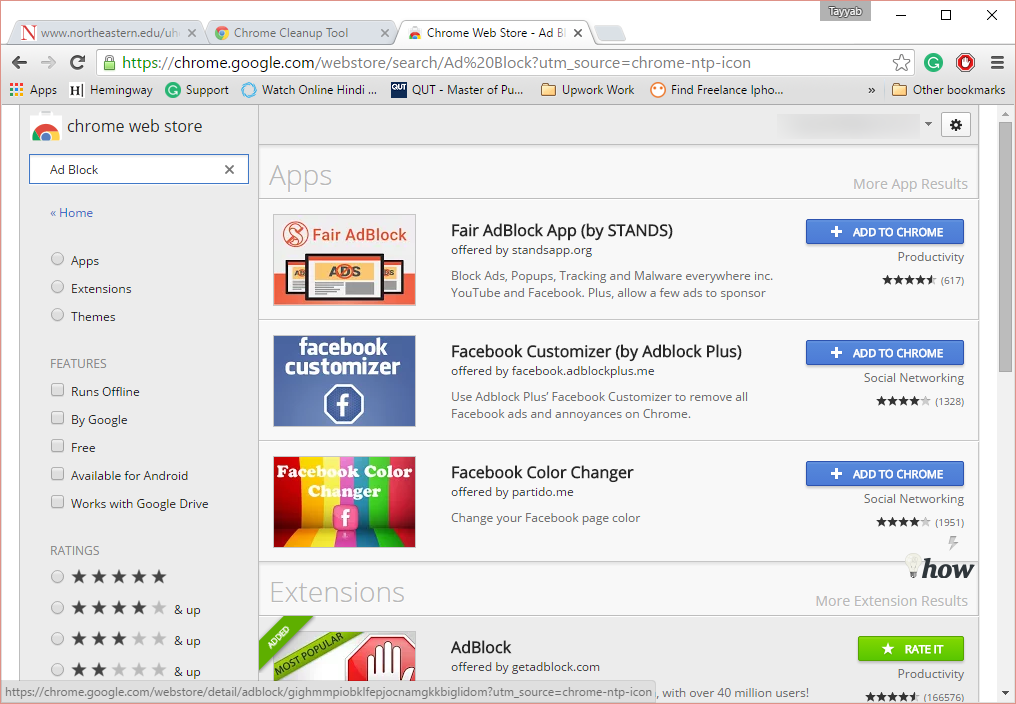Open the AdBlock extension toolbar icon
1016x704 pixels.
965,63
